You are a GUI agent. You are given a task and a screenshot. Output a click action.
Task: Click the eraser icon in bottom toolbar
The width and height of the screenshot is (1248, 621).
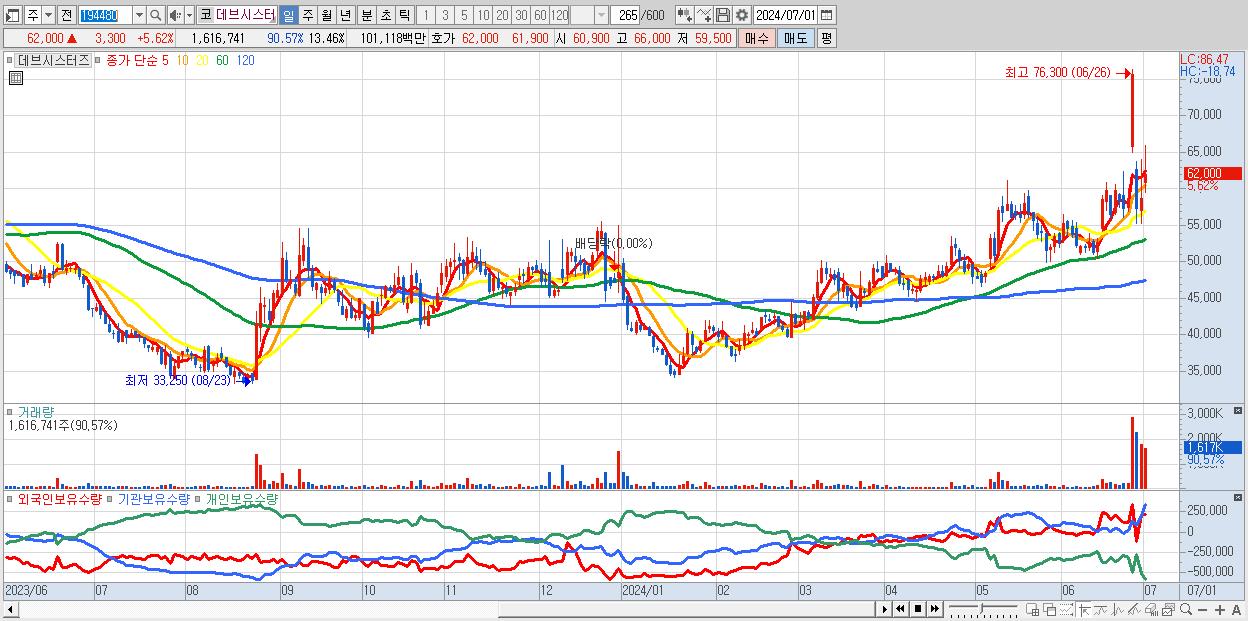click(x=1151, y=610)
